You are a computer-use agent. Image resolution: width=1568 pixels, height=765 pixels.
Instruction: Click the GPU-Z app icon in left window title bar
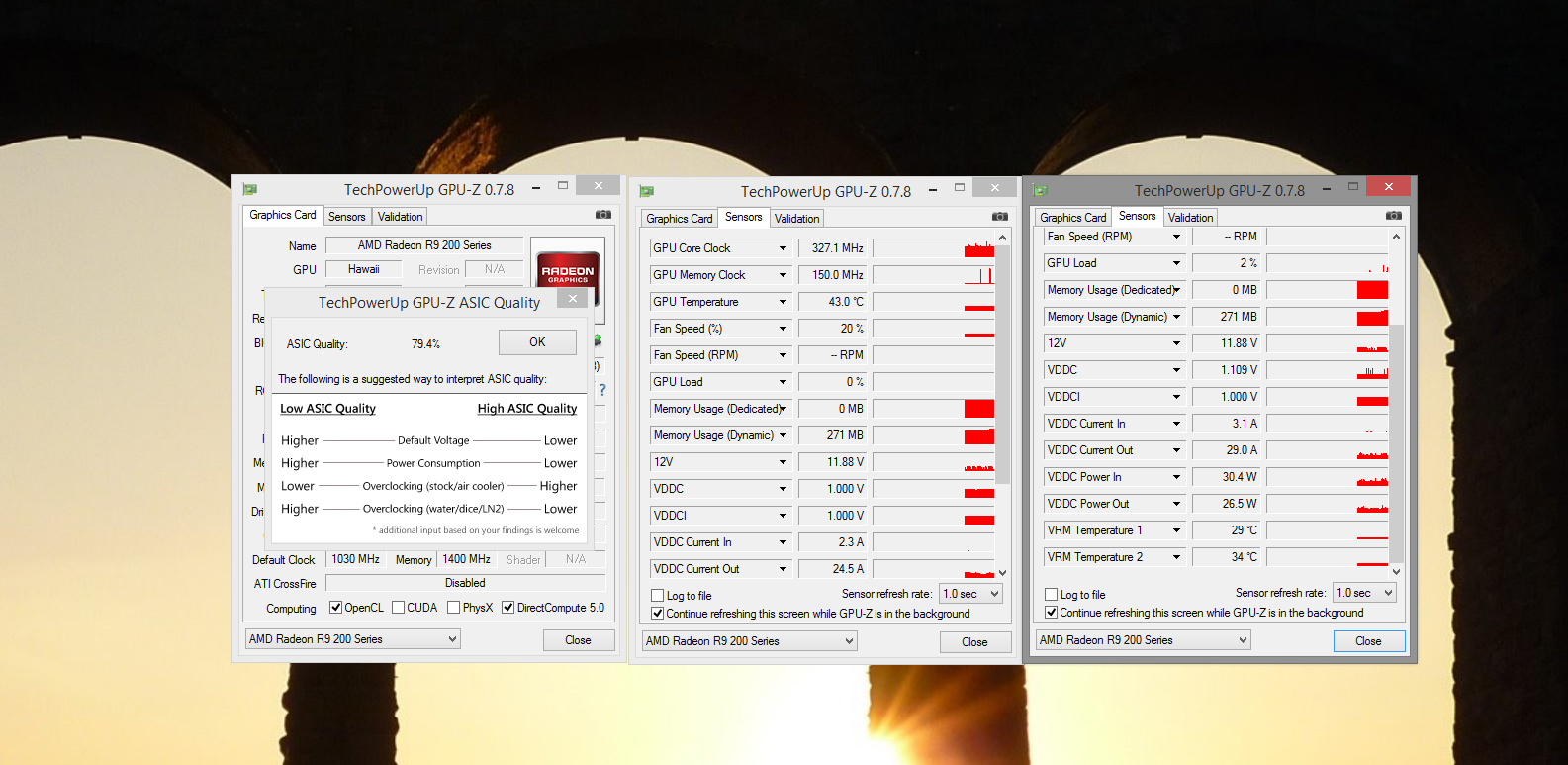[x=250, y=189]
